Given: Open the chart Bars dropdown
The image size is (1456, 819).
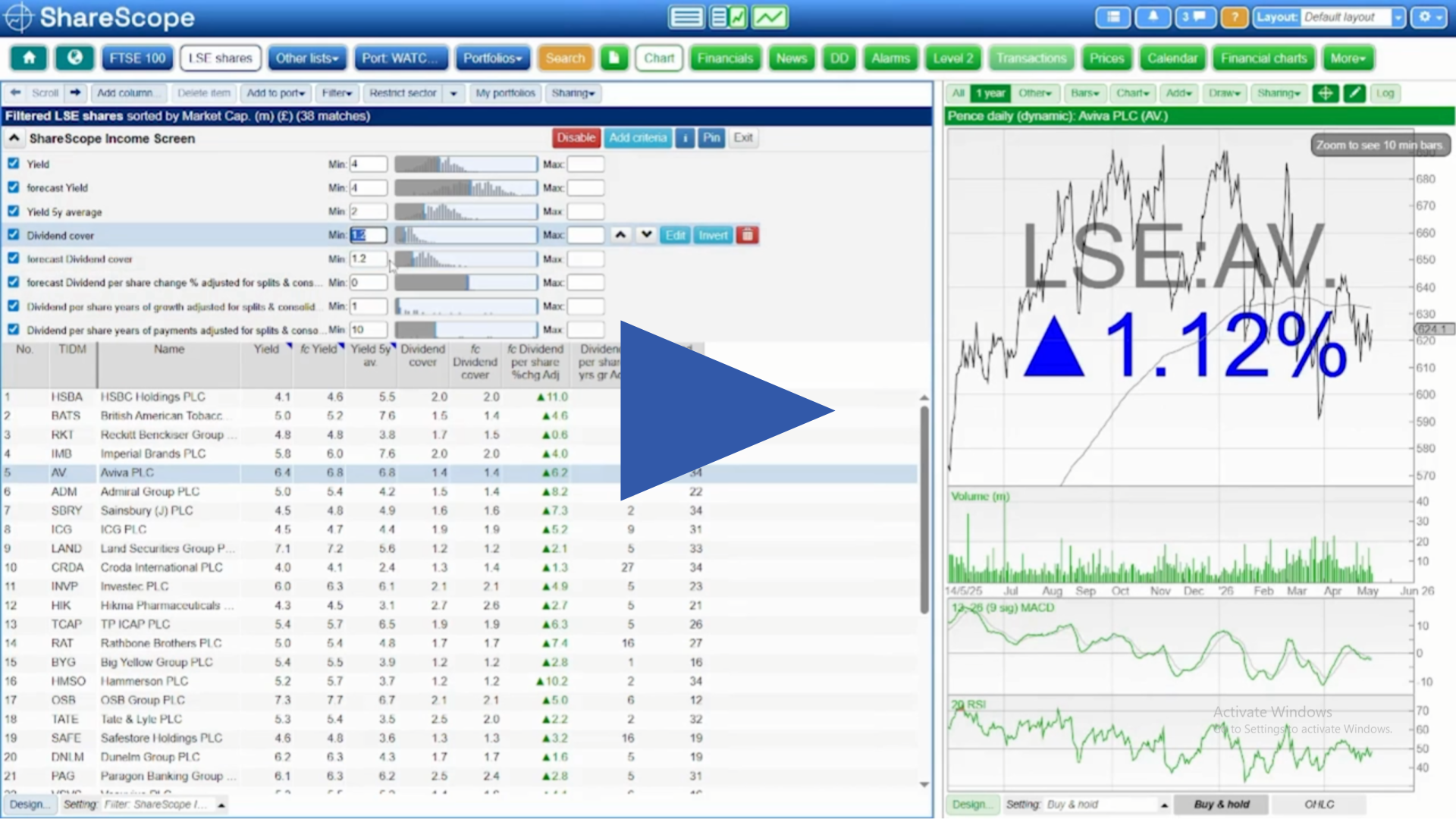Looking at the screenshot, I should 1084,93.
